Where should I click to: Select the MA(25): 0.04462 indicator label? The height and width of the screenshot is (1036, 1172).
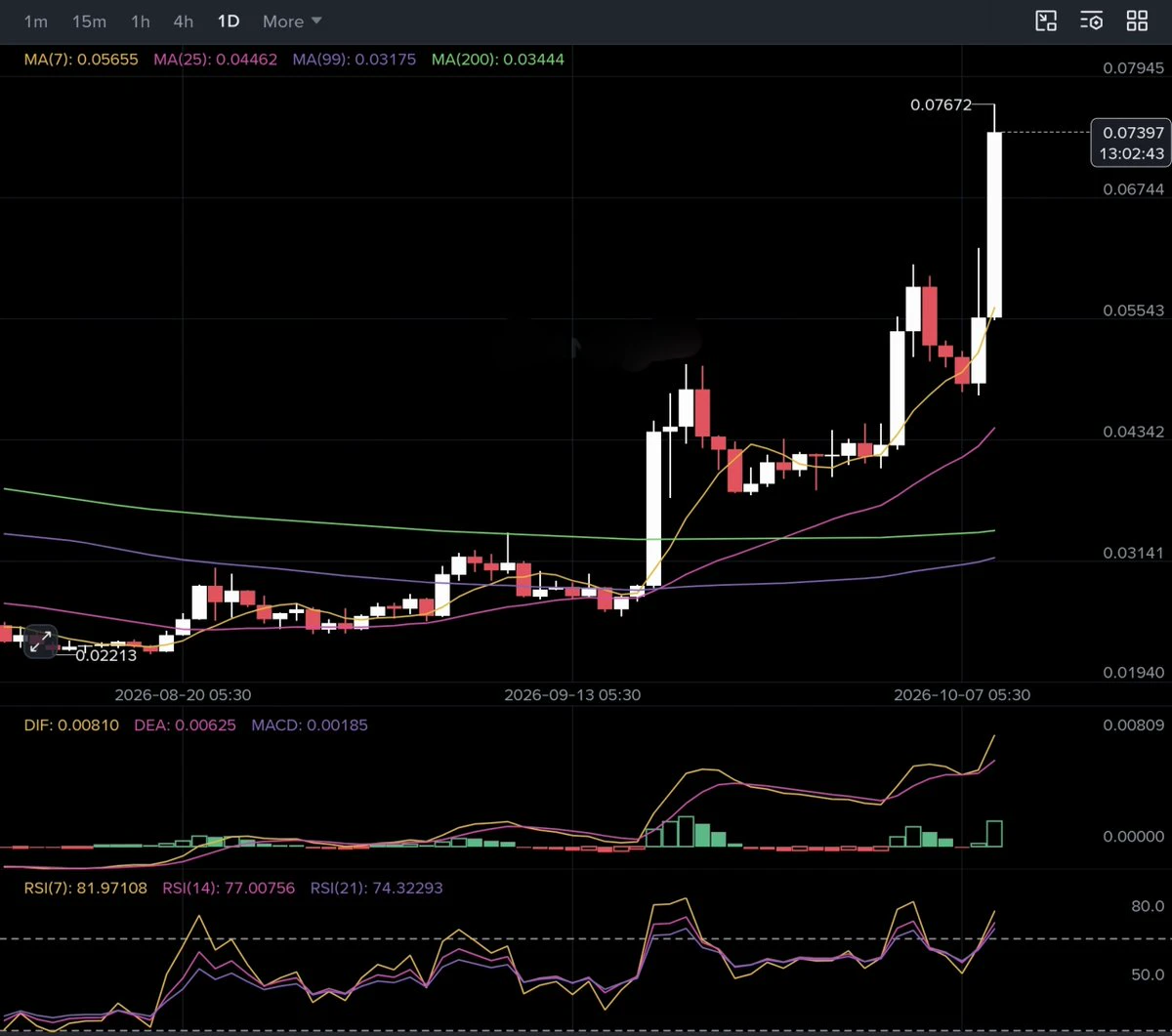pyautogui.click(x=215, y=60)
